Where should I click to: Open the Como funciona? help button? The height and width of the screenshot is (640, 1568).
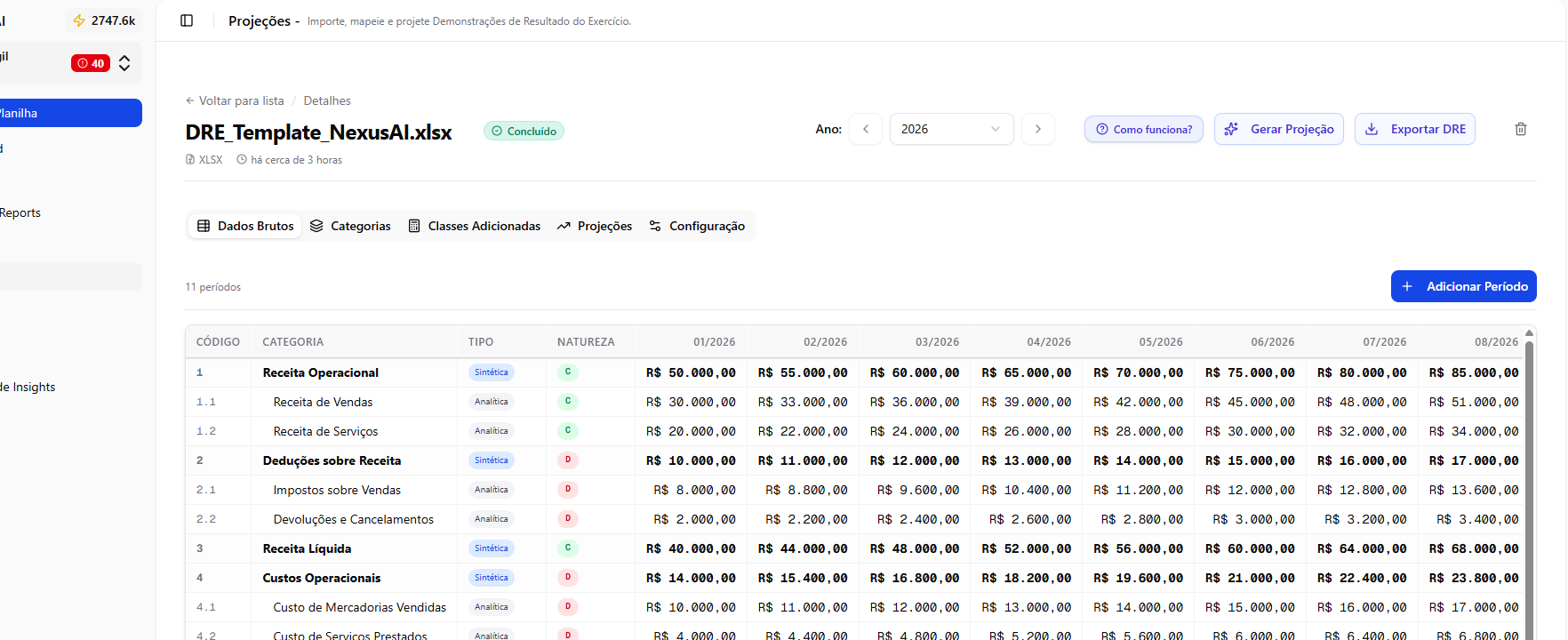(1144, 129)
